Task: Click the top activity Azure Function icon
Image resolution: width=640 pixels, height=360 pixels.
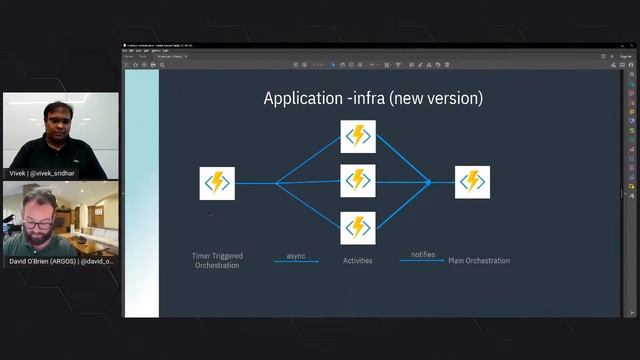Action: 358,136
